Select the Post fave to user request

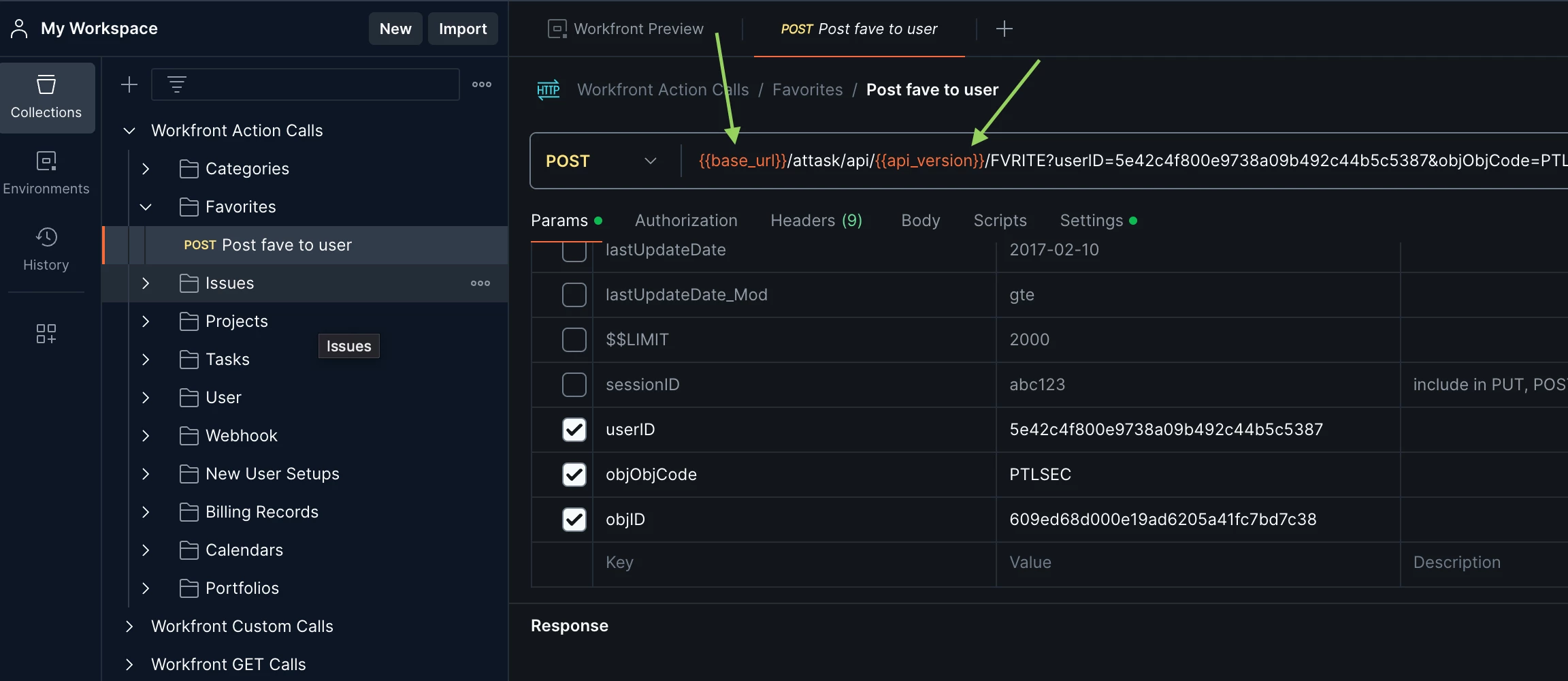coord(305,245)
